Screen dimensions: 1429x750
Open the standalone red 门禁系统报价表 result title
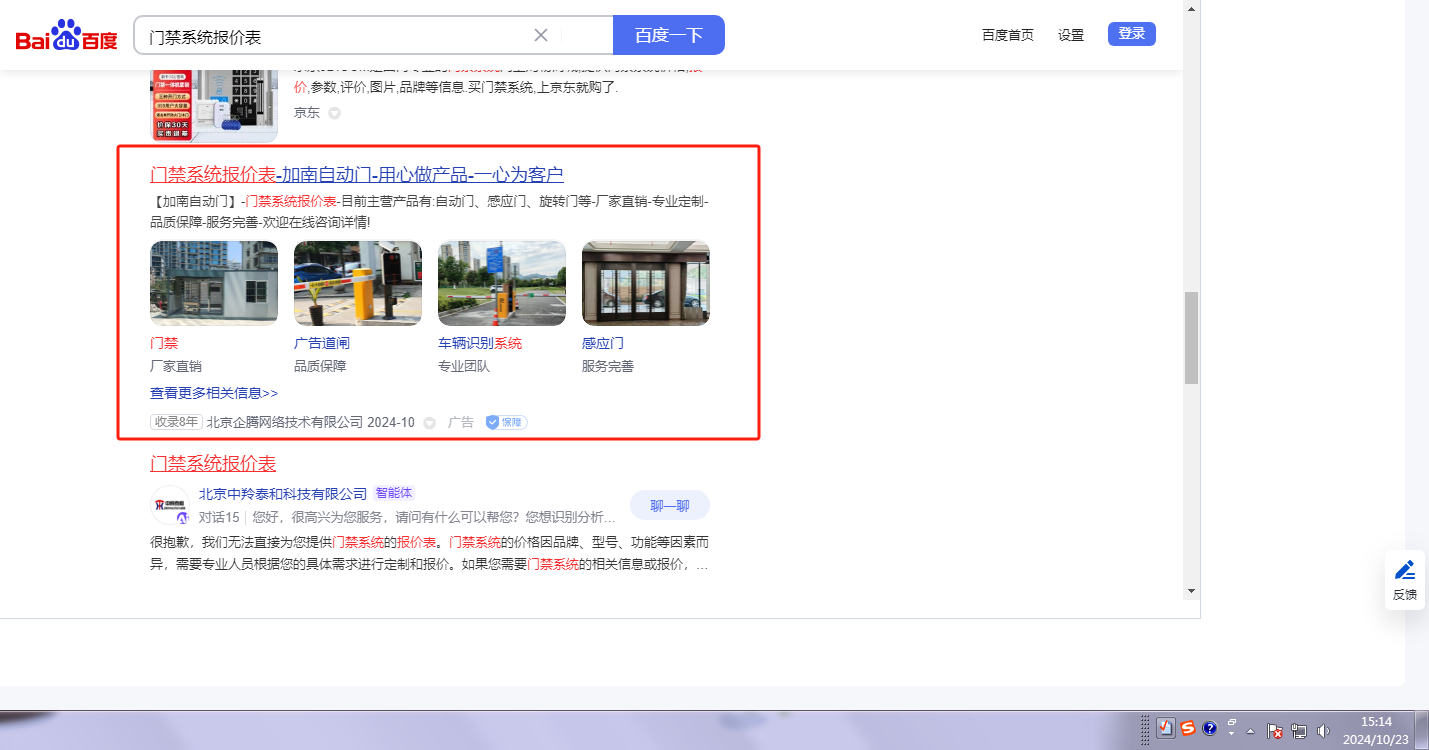213,464
